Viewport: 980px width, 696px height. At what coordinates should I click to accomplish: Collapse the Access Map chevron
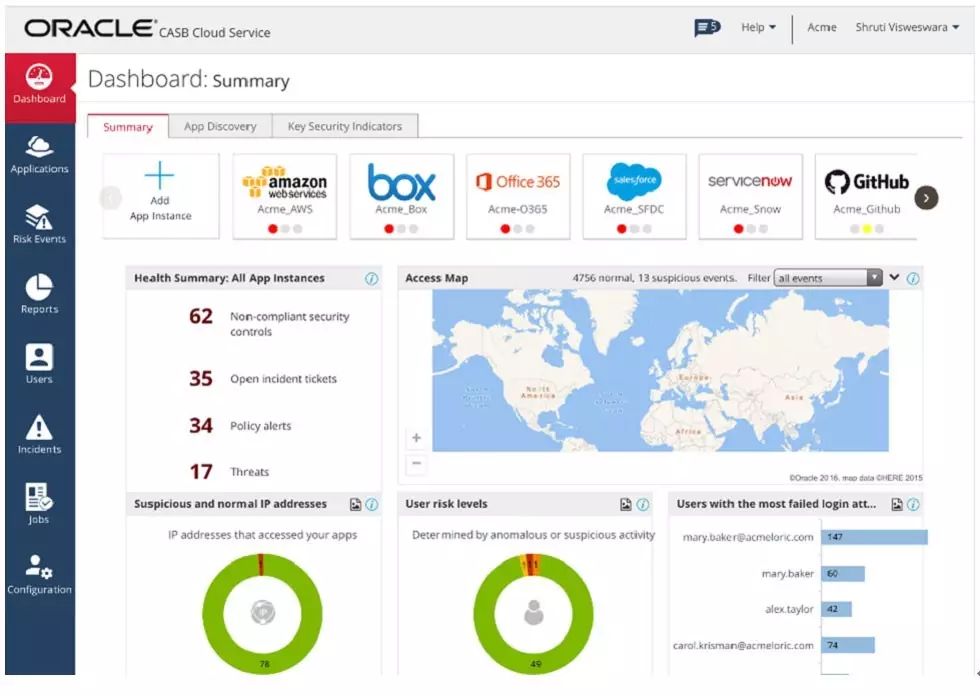pos(894,277)
